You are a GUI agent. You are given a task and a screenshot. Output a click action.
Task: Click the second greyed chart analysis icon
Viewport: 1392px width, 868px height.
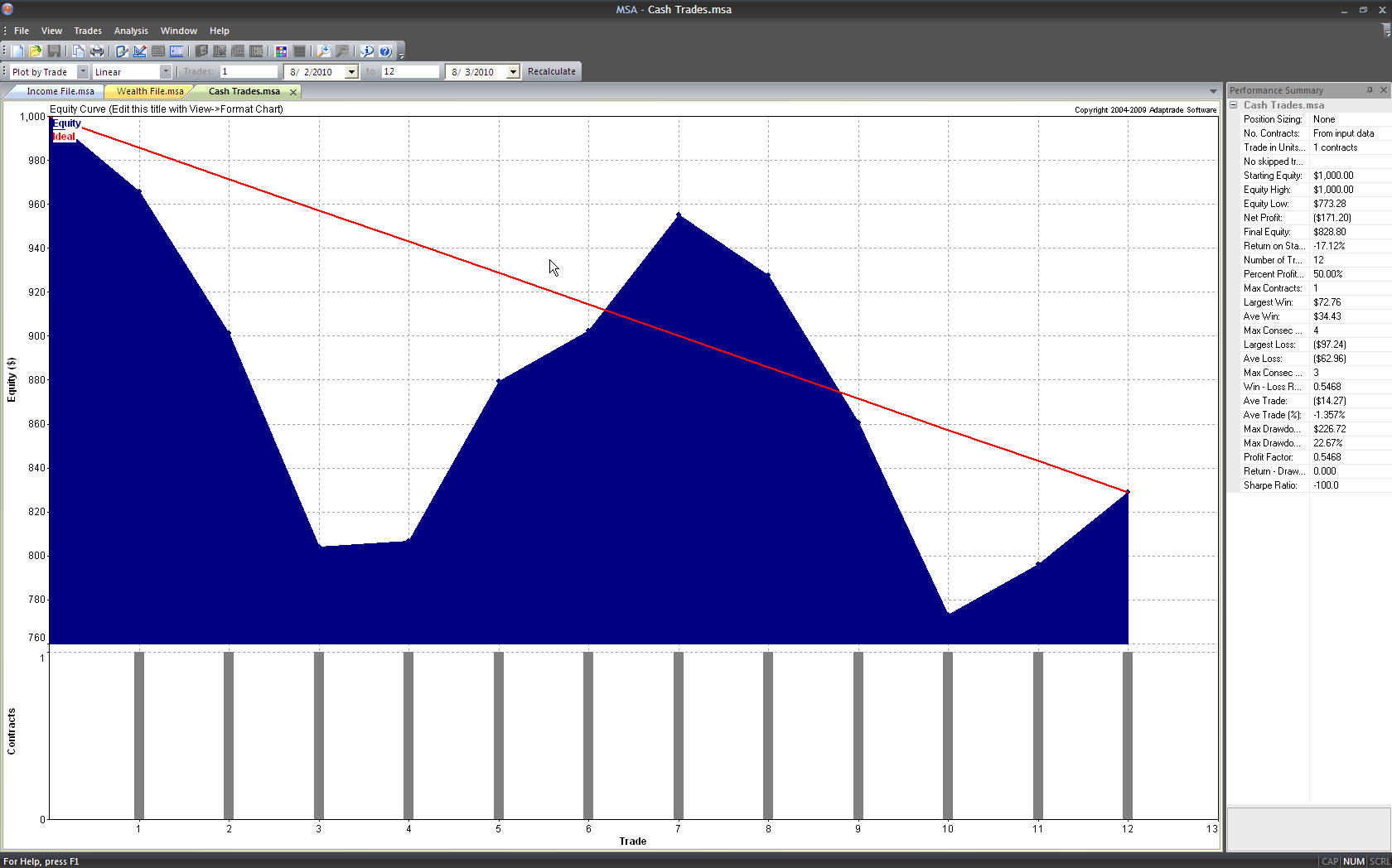click(x=220, y=51)
